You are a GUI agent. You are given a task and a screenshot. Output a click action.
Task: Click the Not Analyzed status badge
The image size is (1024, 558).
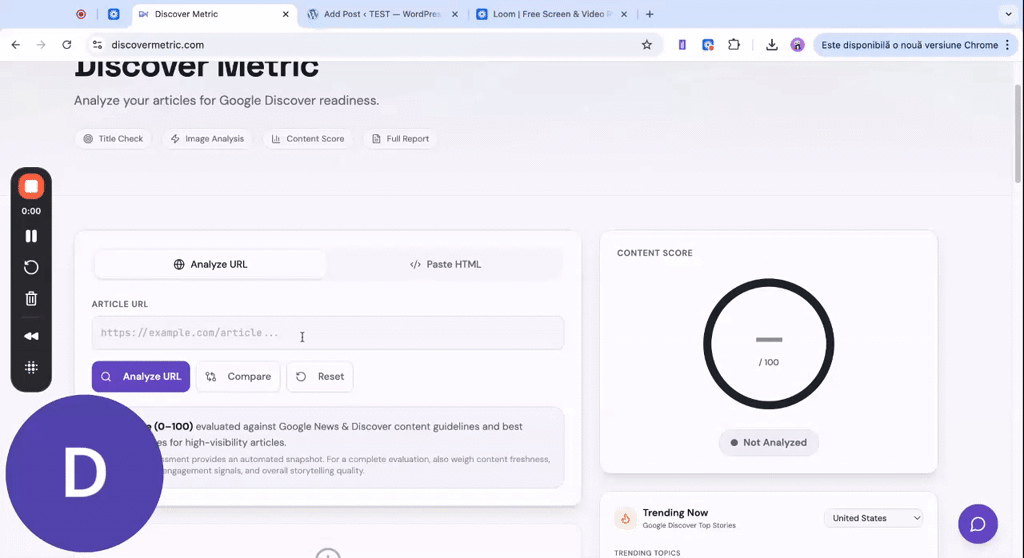769,442
